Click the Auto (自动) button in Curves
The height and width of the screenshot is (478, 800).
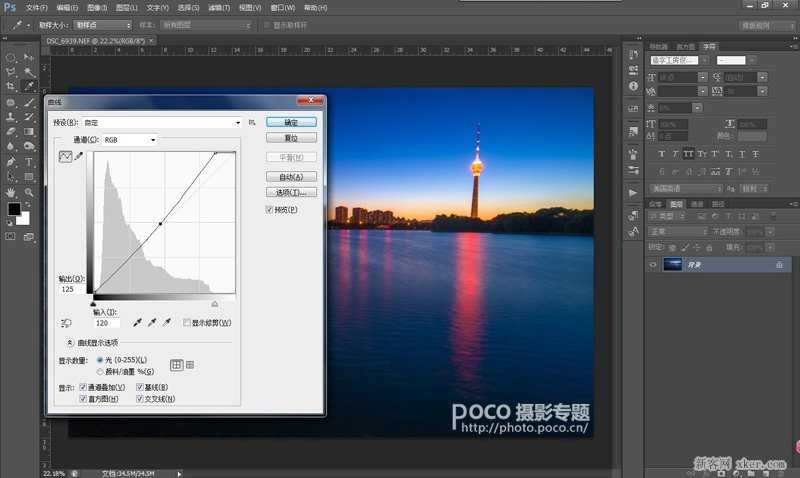coord(291,177)
